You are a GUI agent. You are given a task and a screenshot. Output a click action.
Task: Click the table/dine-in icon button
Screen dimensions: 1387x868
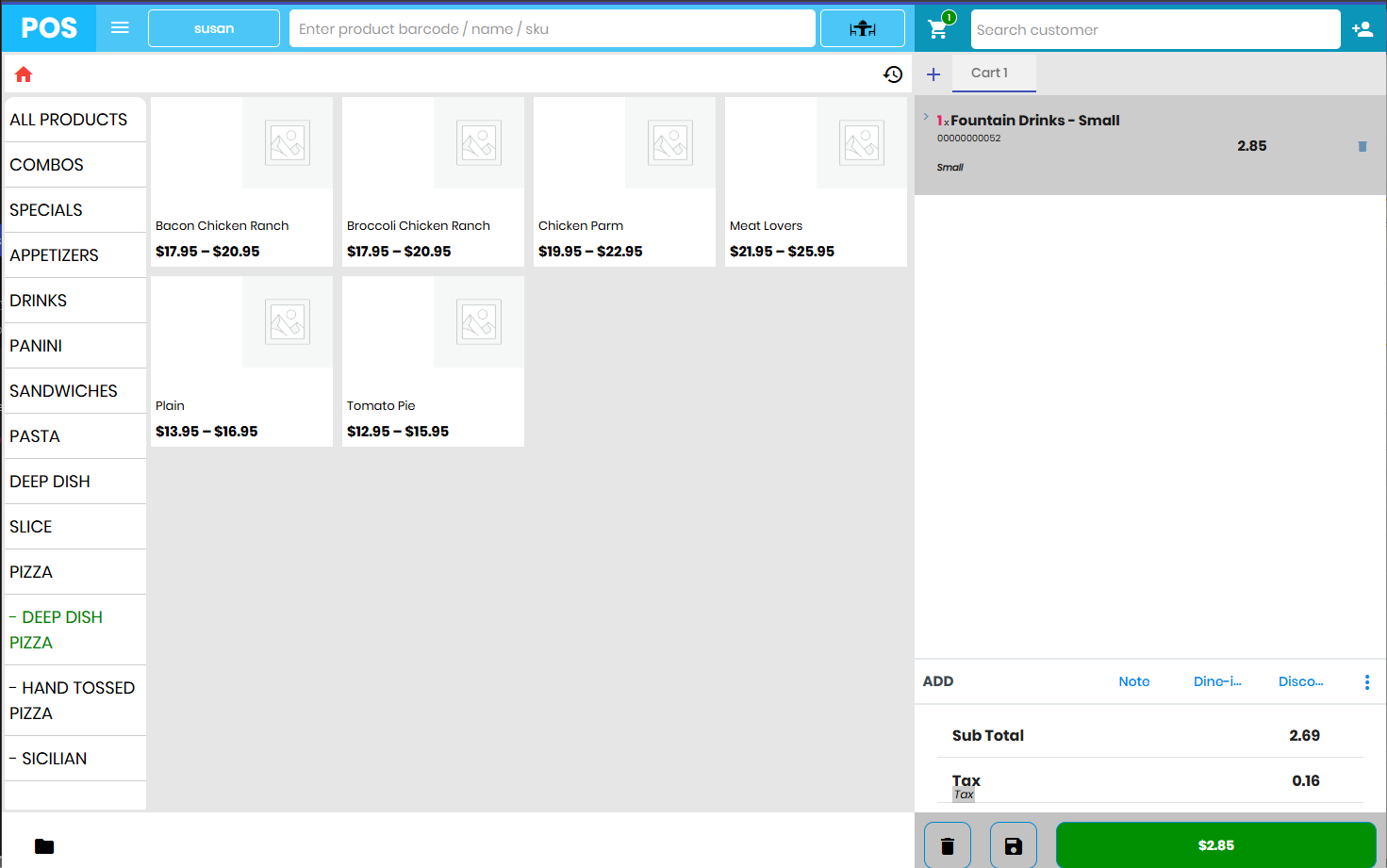[863, 28]
